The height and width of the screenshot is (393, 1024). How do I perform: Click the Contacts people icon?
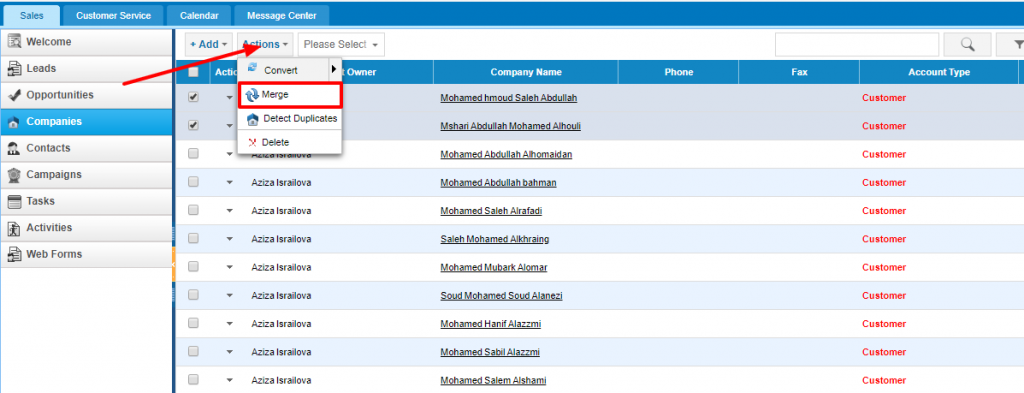tap(14, 148)
